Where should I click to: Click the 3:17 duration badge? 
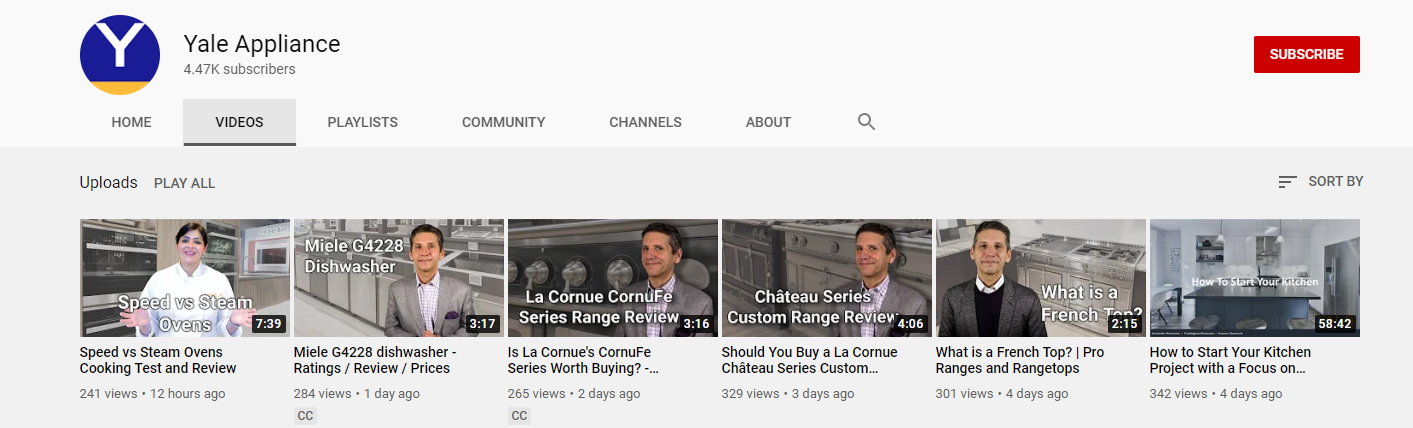tap(482, 324)
